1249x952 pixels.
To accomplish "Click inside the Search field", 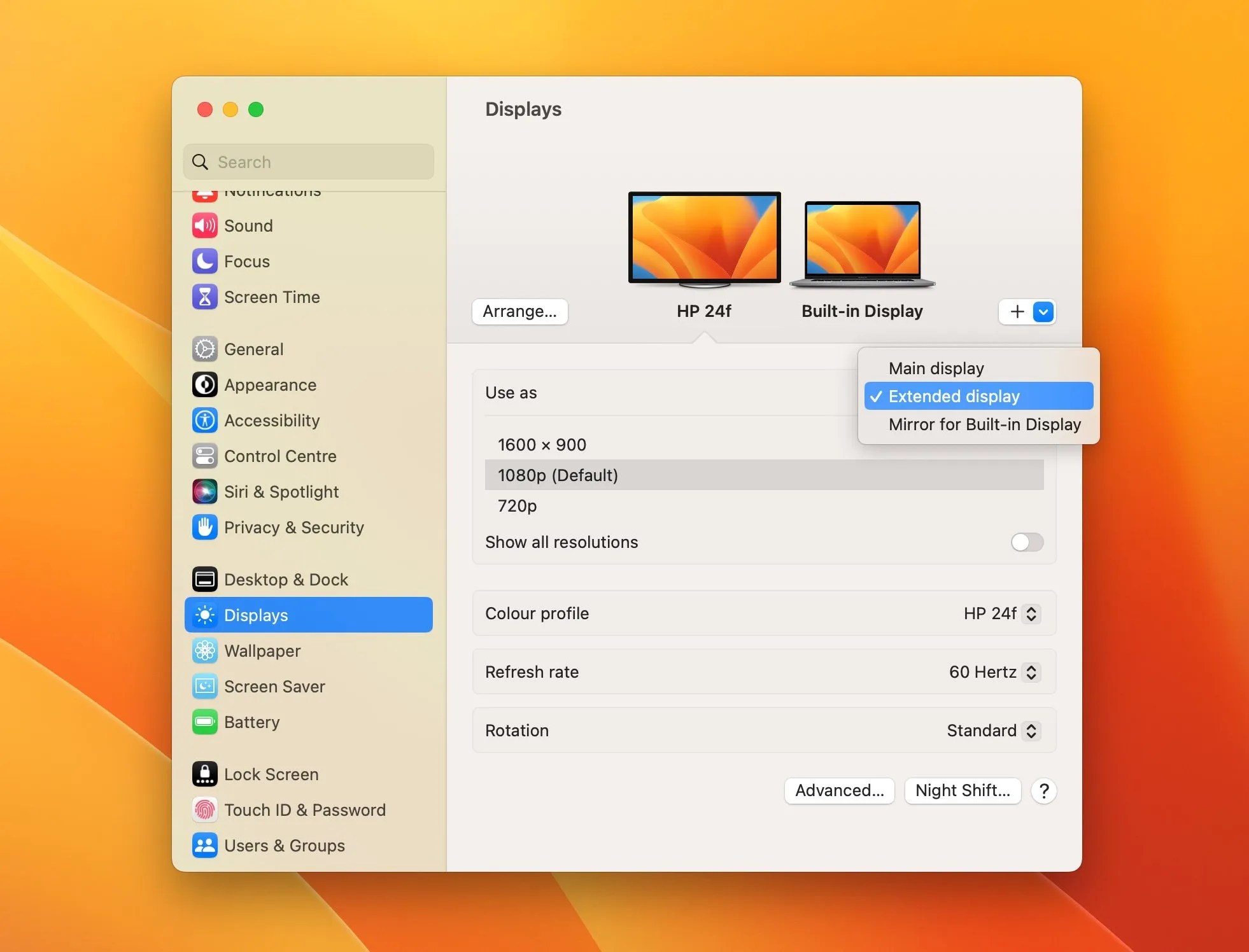I will click(x=308, y=162).
